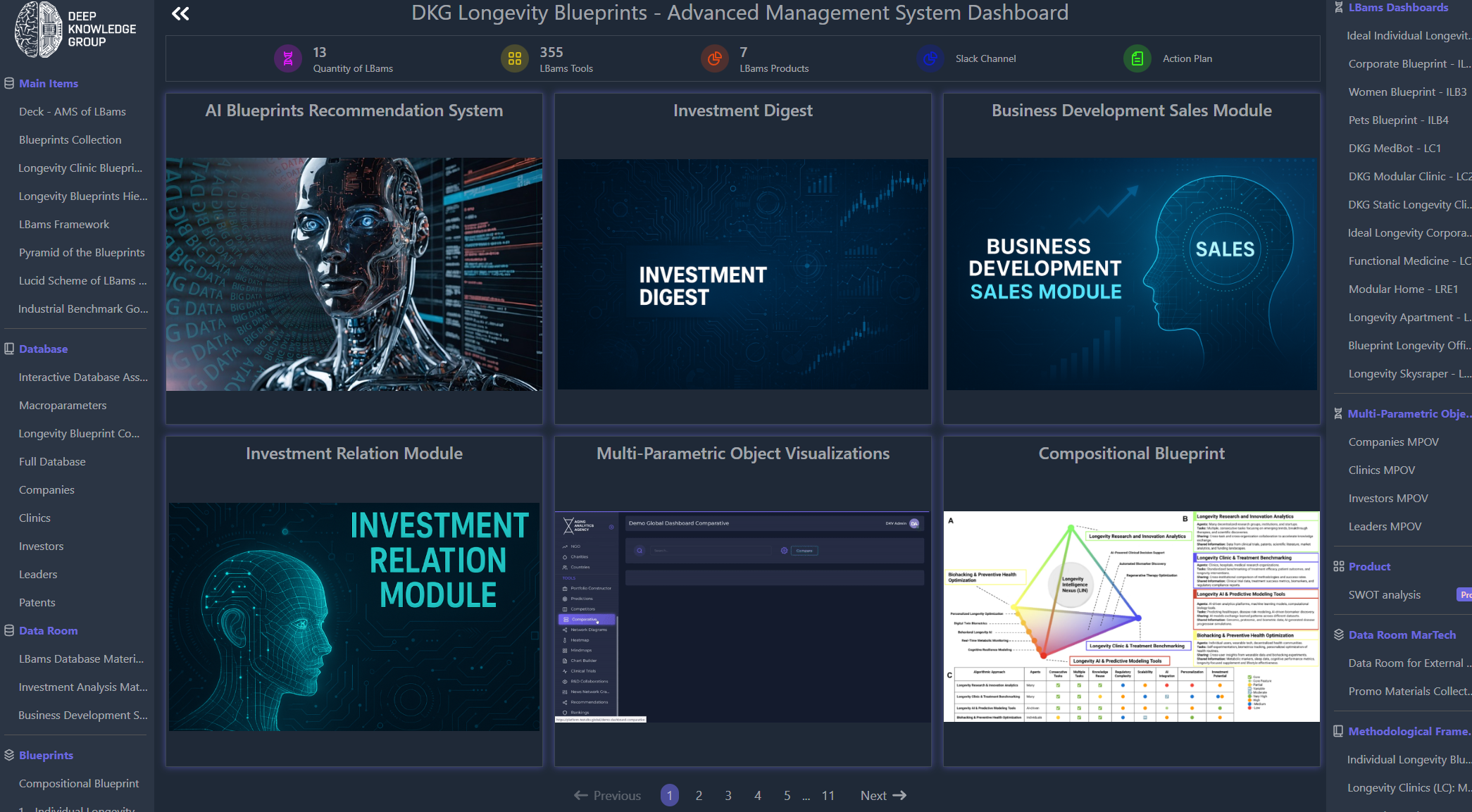Jump to page 3 in pagination
Screen dimensions: 1472x812
click(x=728, y=796)
